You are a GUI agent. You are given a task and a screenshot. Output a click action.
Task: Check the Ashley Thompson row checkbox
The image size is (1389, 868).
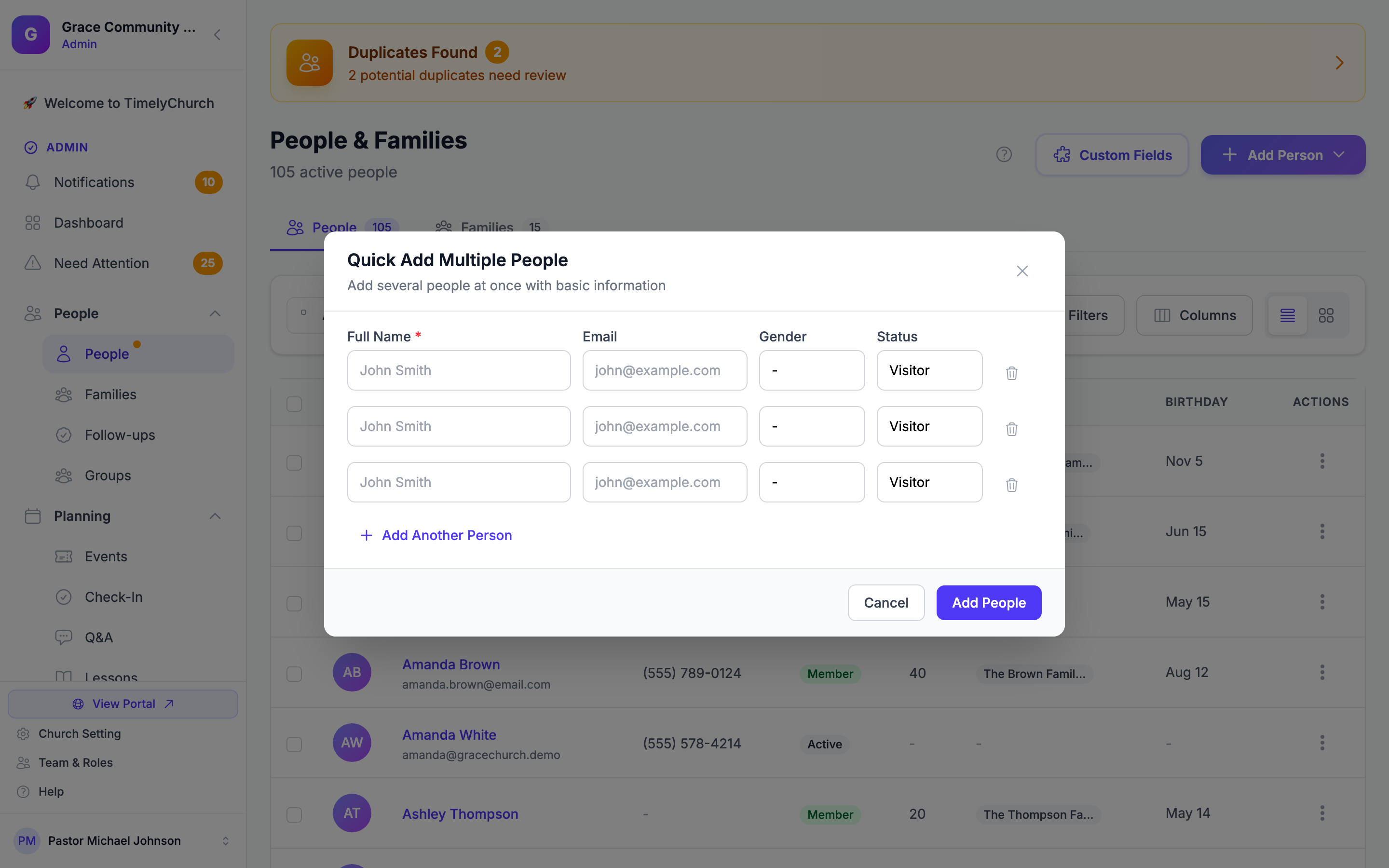[294, 814]
